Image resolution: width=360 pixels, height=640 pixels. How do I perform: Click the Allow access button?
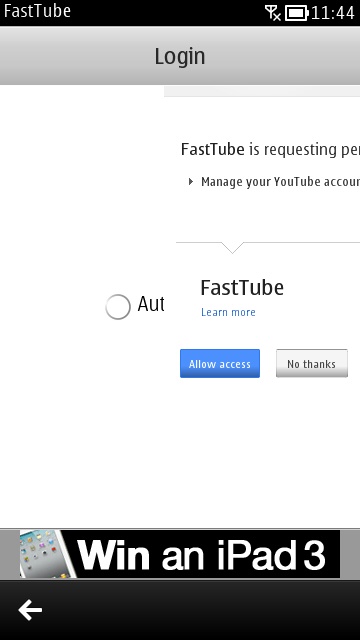pyautogui.click(x=220, y=363)
